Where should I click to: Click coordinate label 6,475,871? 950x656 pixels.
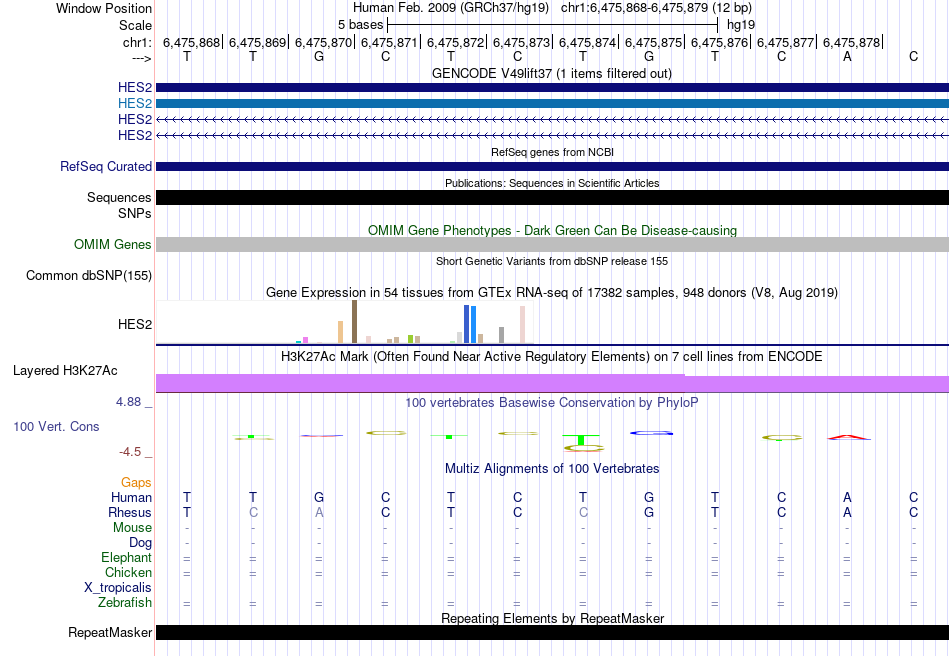click(390, 42)
